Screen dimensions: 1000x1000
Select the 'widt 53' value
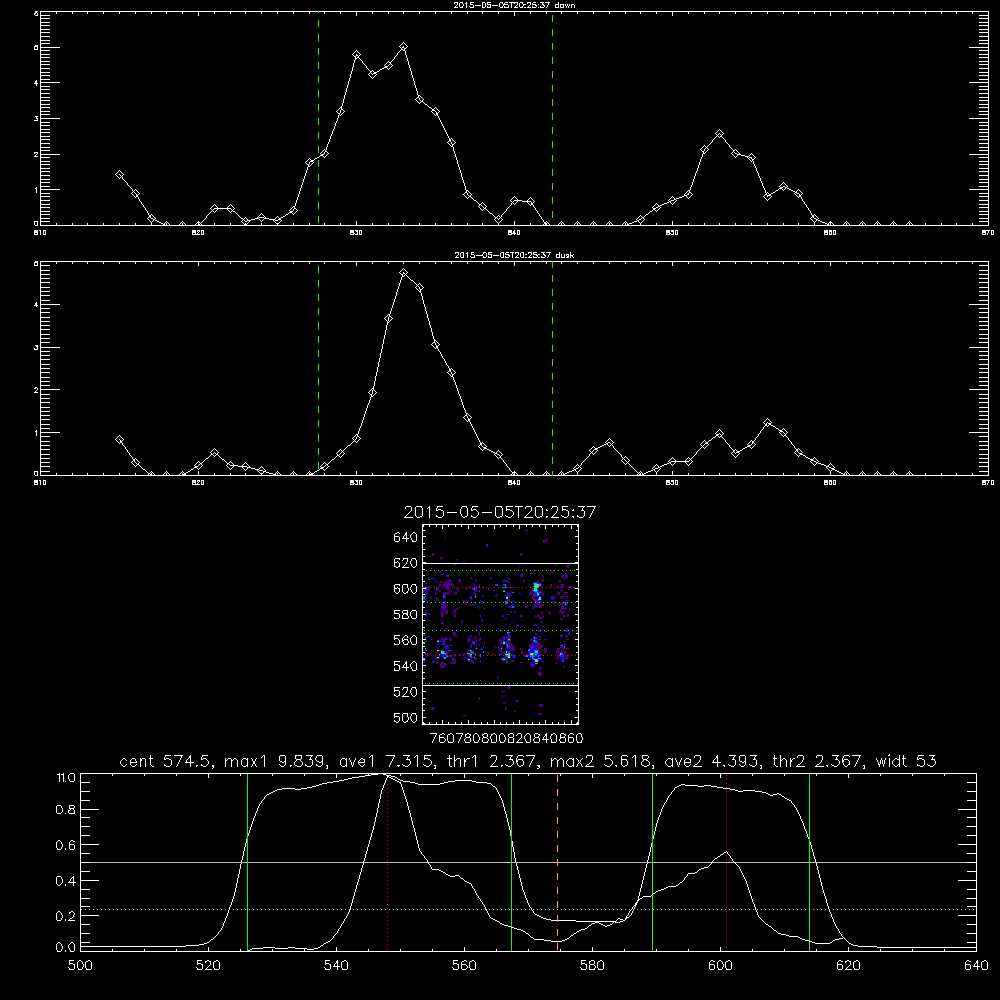[x=906, y=761]
